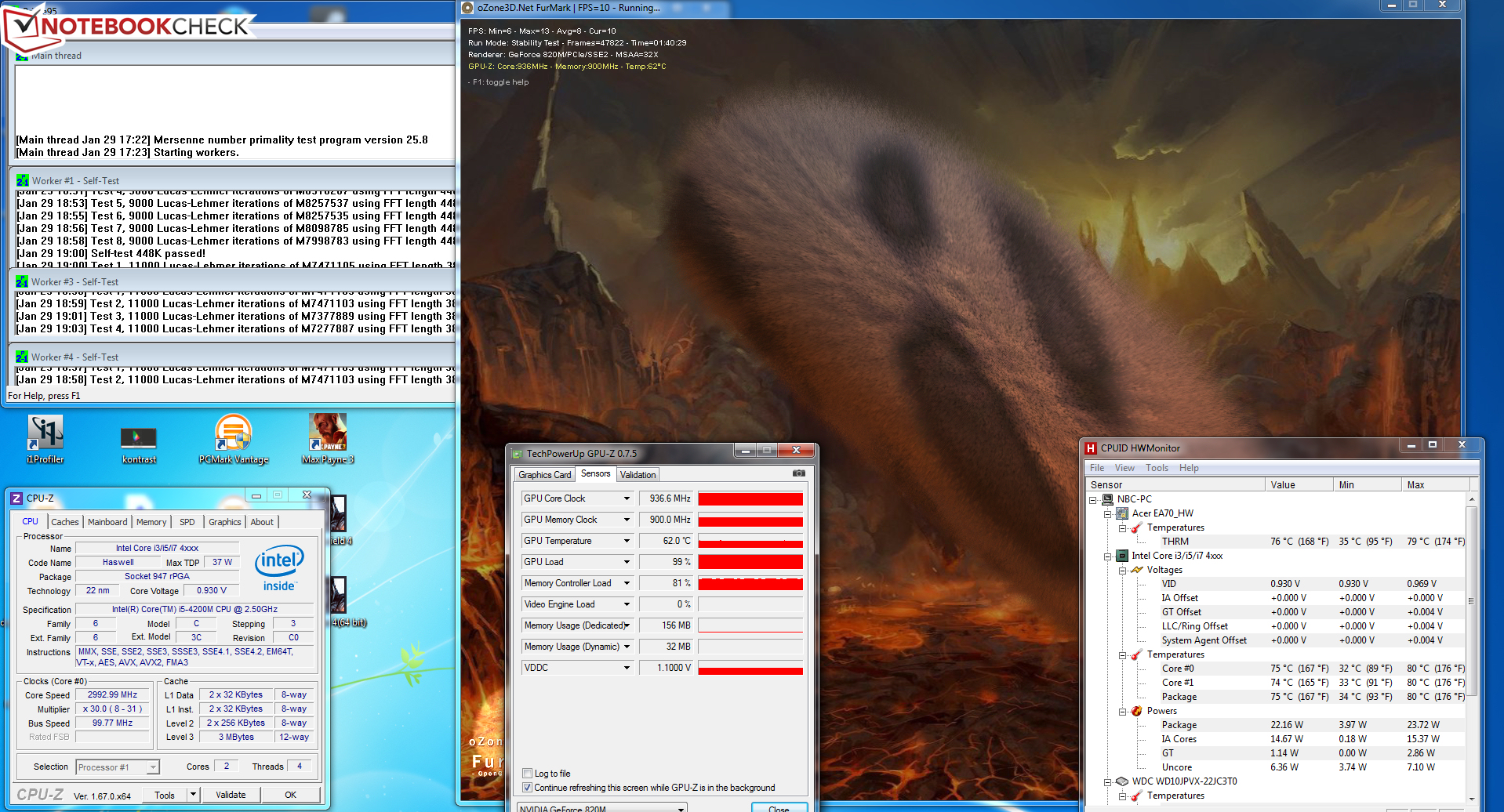Open the About tab in CPU-Z
This screenshot has width=1504, height=812.
(262, 522)
